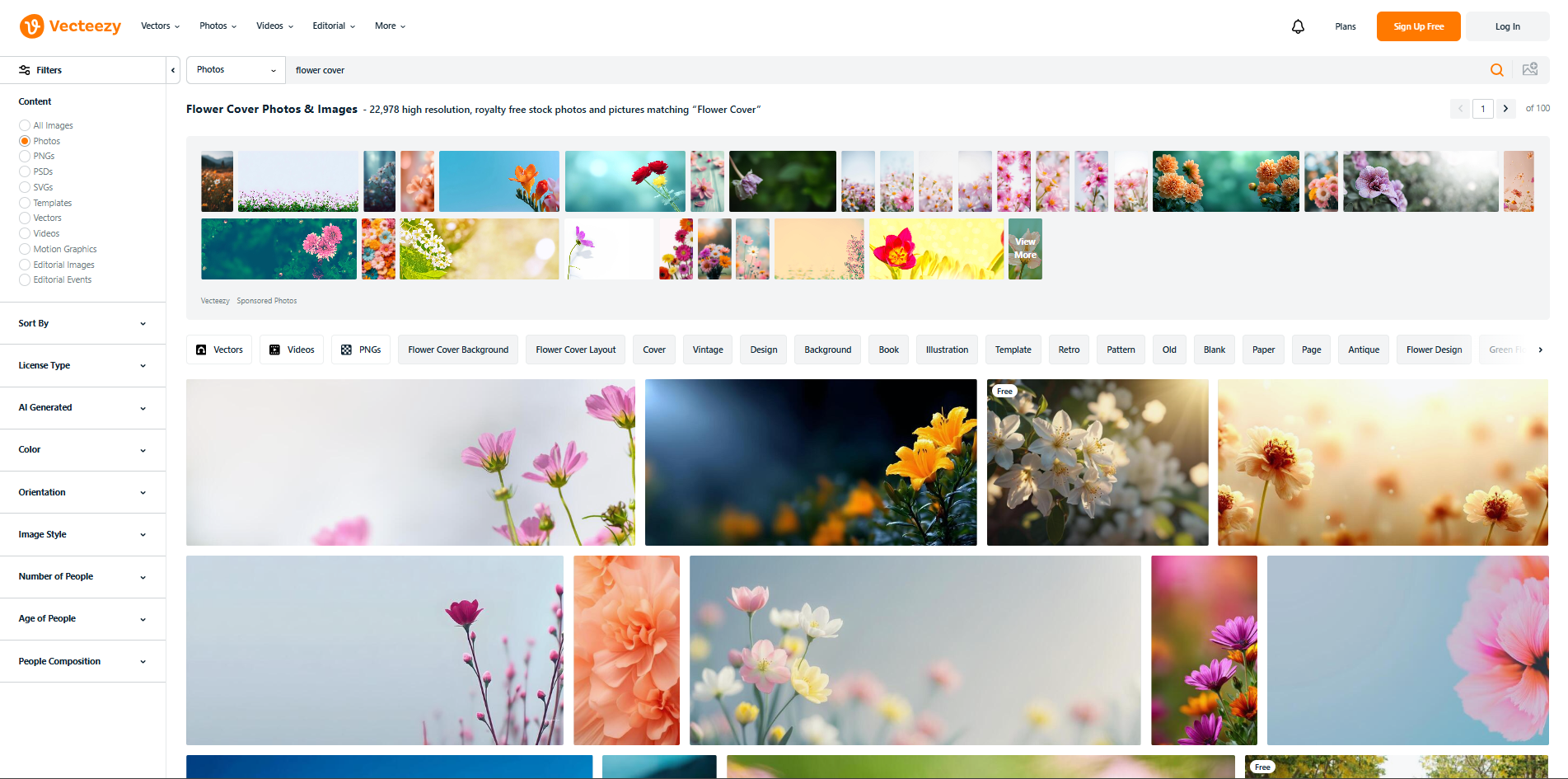Open search by image icon
Screen dimensions: 1568x779
[x=1530, y=70]
